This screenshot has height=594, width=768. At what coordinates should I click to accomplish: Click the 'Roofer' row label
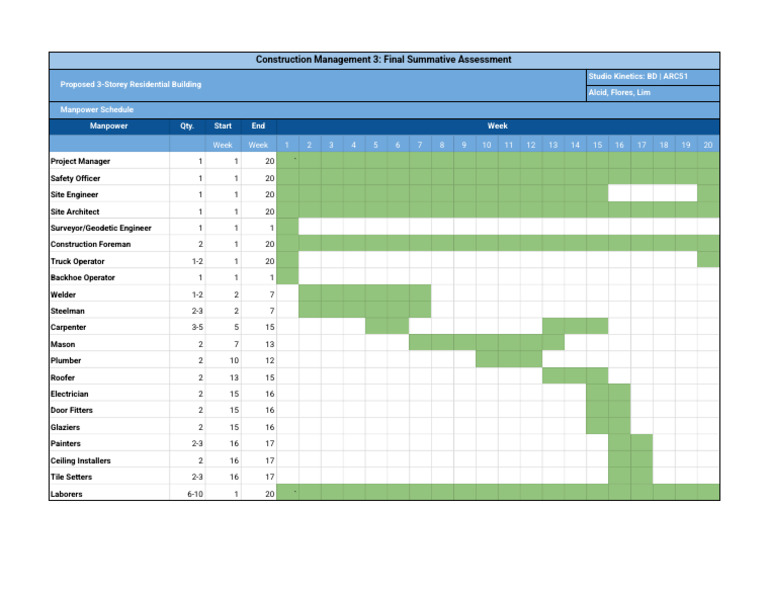pos(63,378)
